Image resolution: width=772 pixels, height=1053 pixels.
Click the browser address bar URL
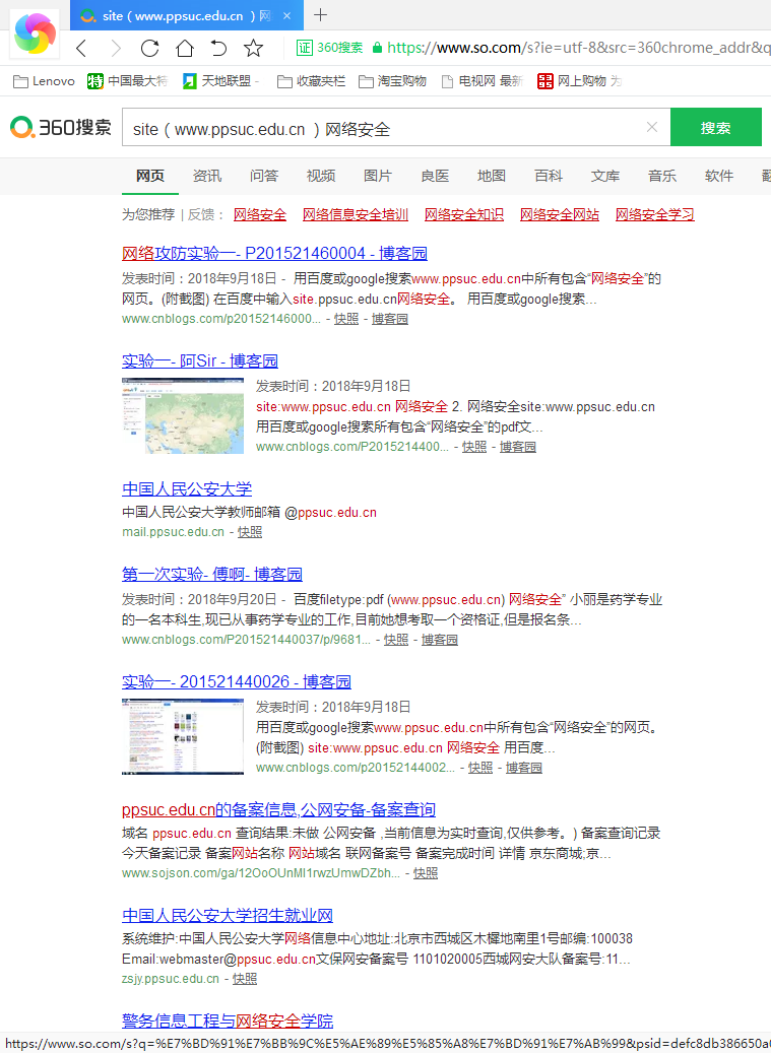[579, 48]
